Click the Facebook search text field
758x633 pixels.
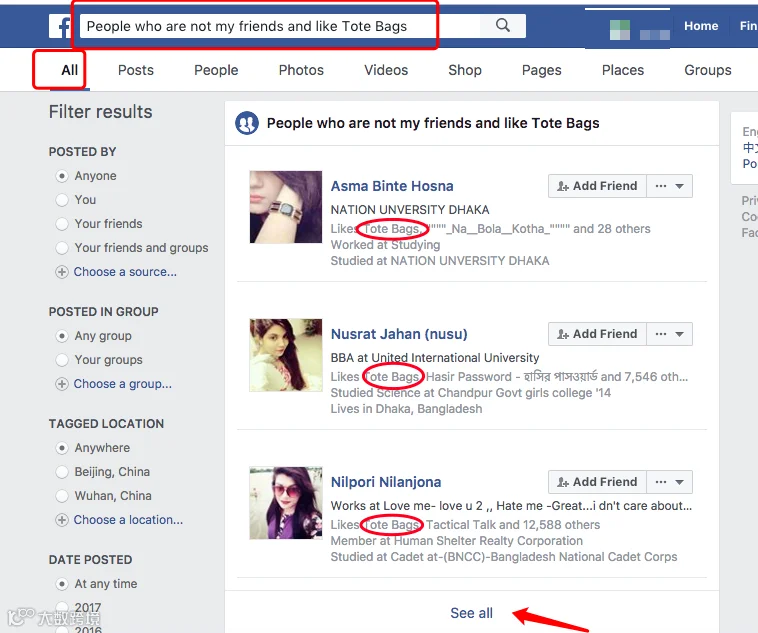pos(280,26)
